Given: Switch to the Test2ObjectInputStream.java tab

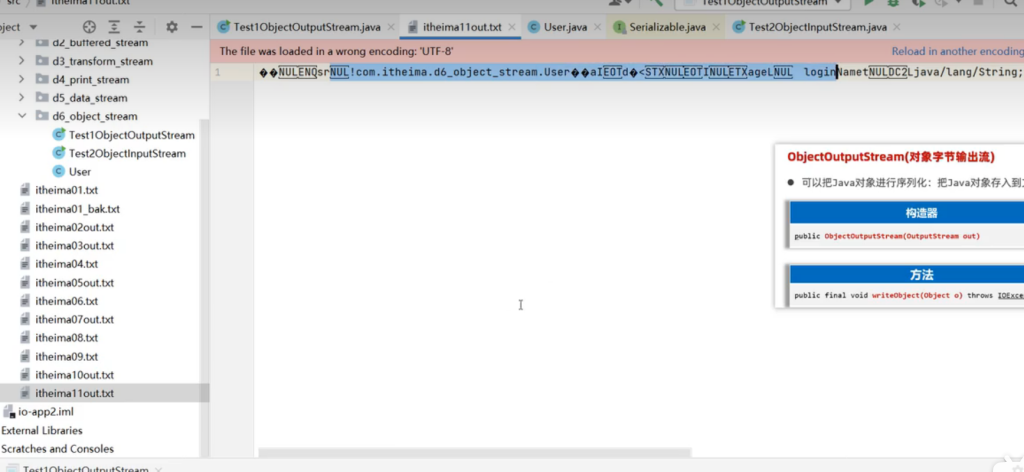Looking at the screenshot, I should 809,27.
